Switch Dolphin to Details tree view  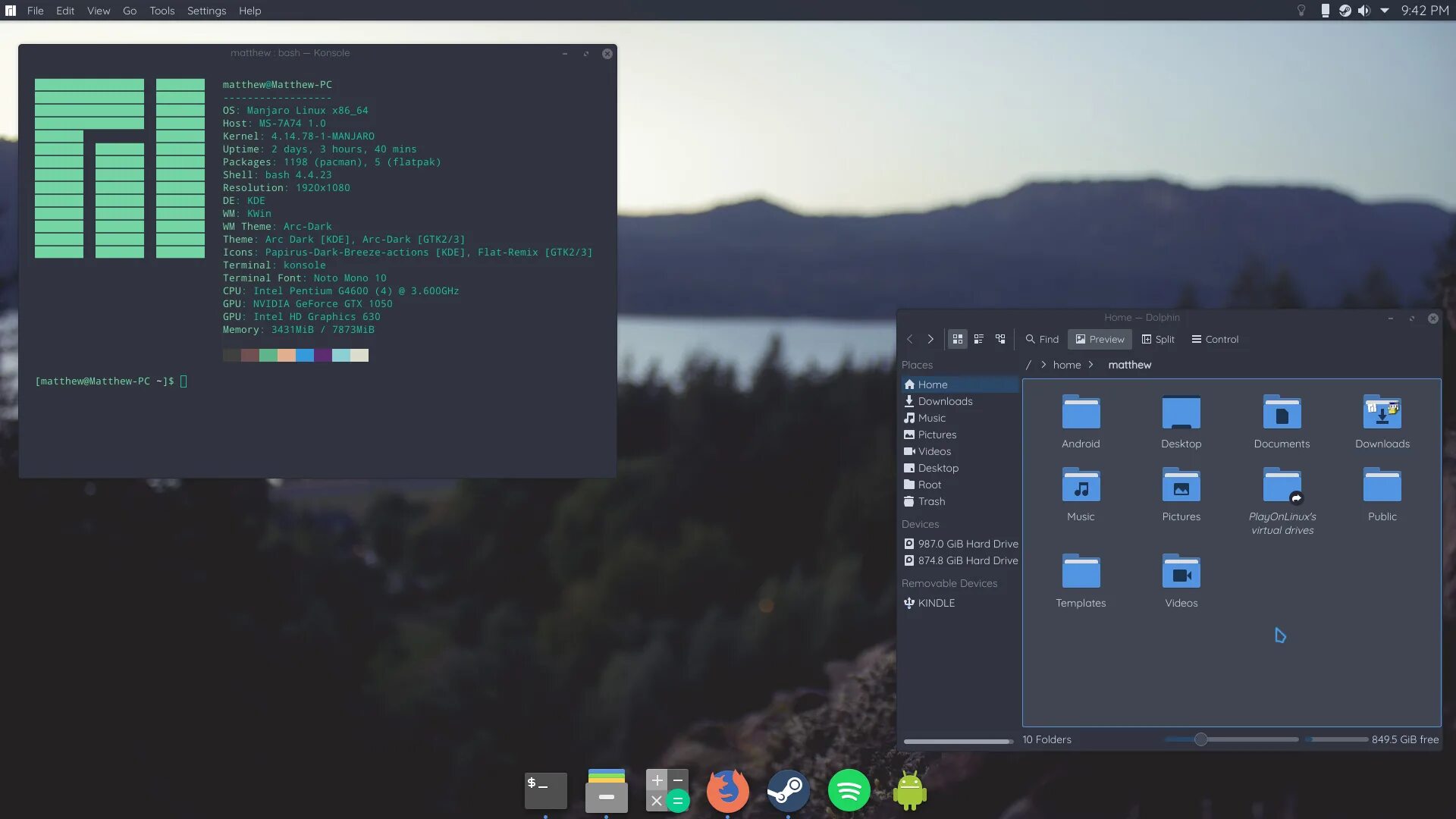click(1000, 339)
